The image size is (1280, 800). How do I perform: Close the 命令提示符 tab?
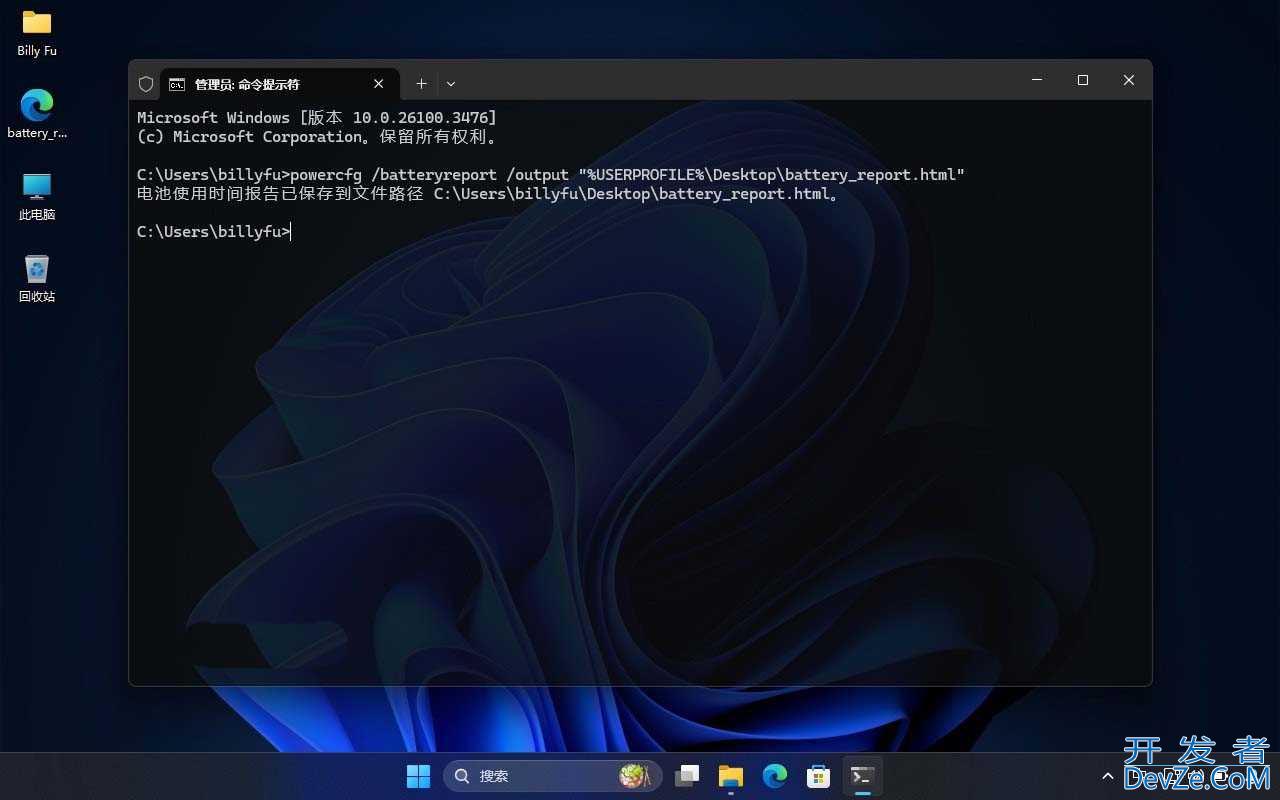point(379,84)
